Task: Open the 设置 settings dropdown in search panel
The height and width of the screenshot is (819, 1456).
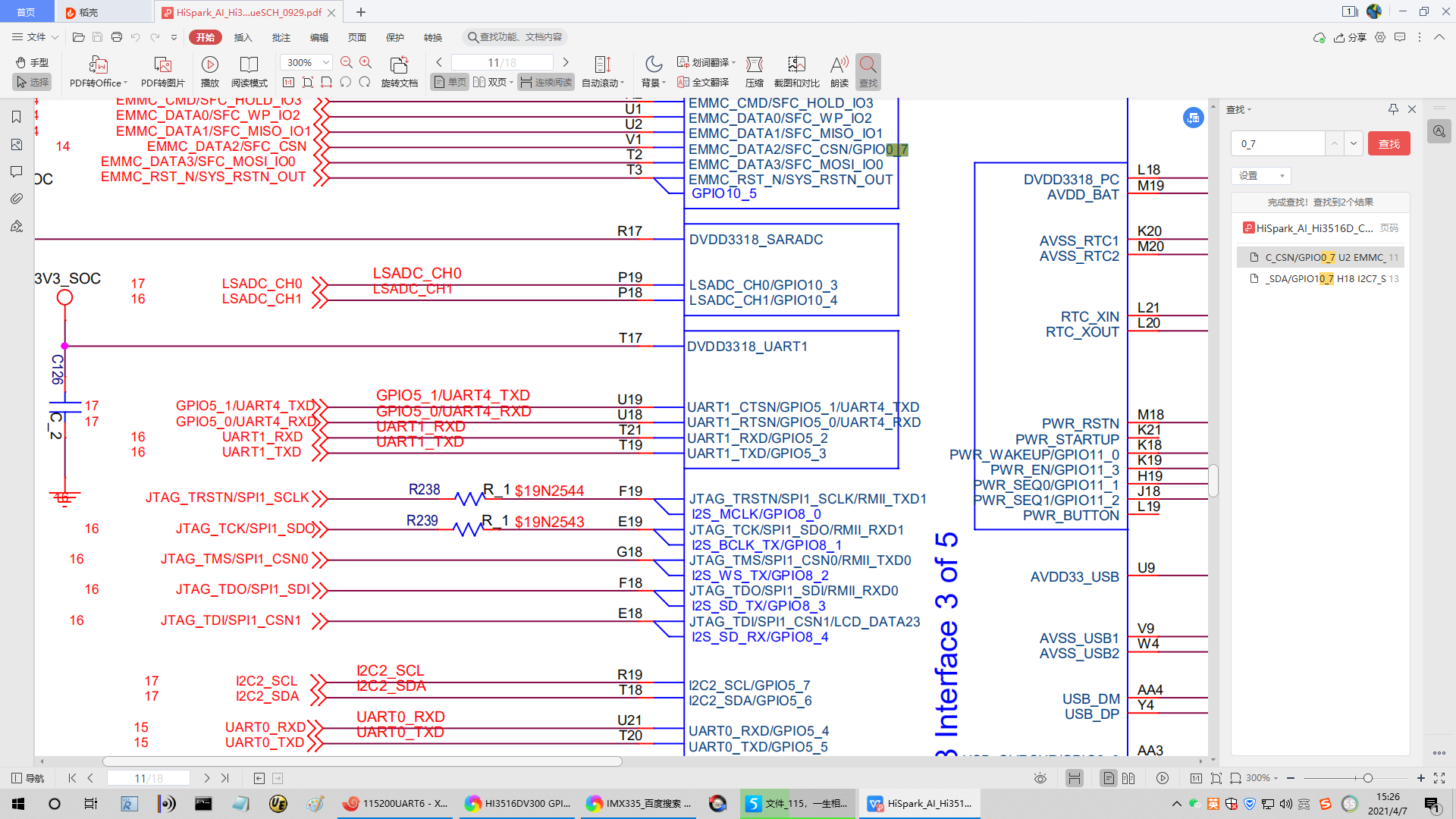Action: [1260, 176]
